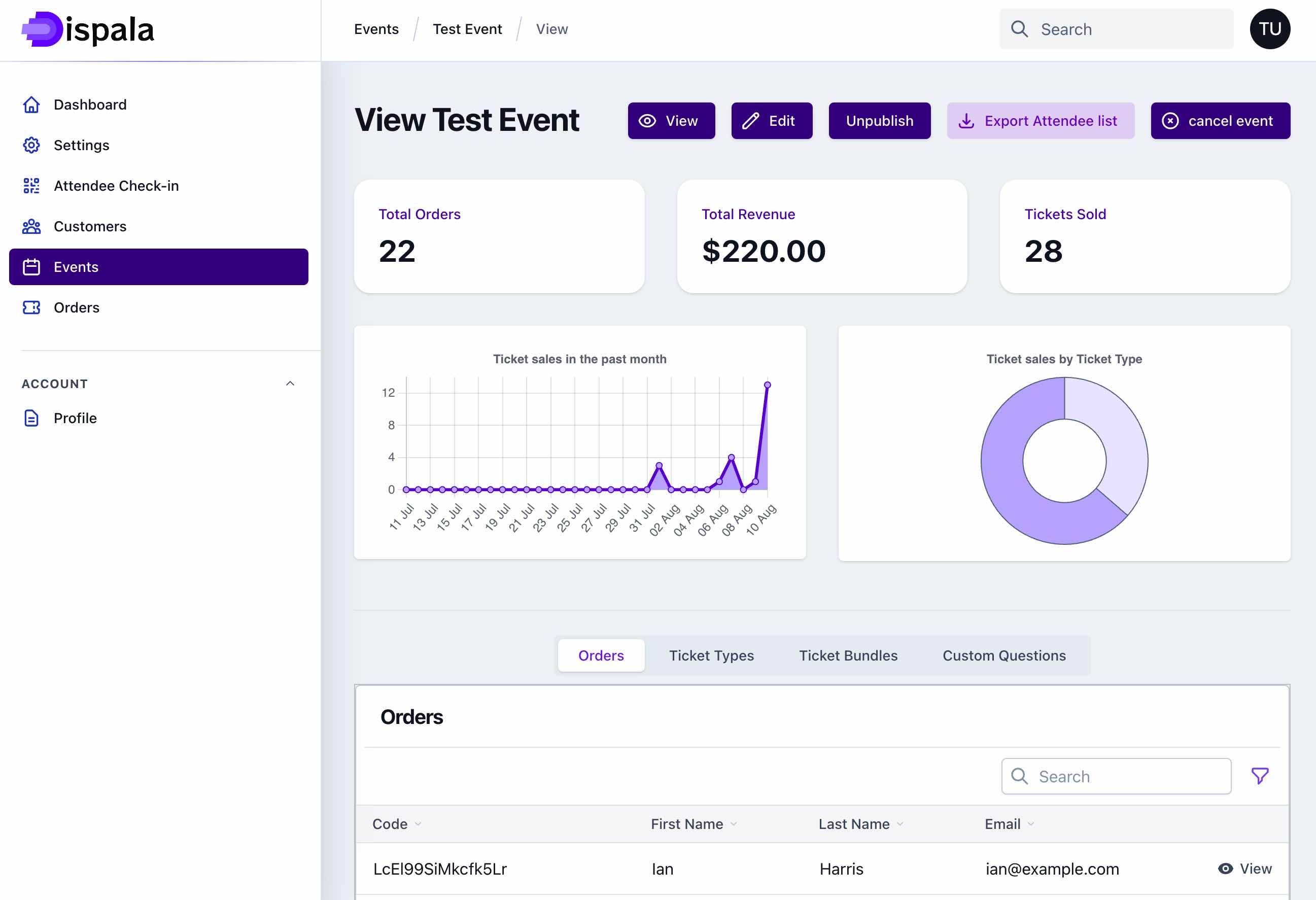View order LcEl99SiMkcfk5Lr
This screenshot has height=900, width=1316.
1244,868
